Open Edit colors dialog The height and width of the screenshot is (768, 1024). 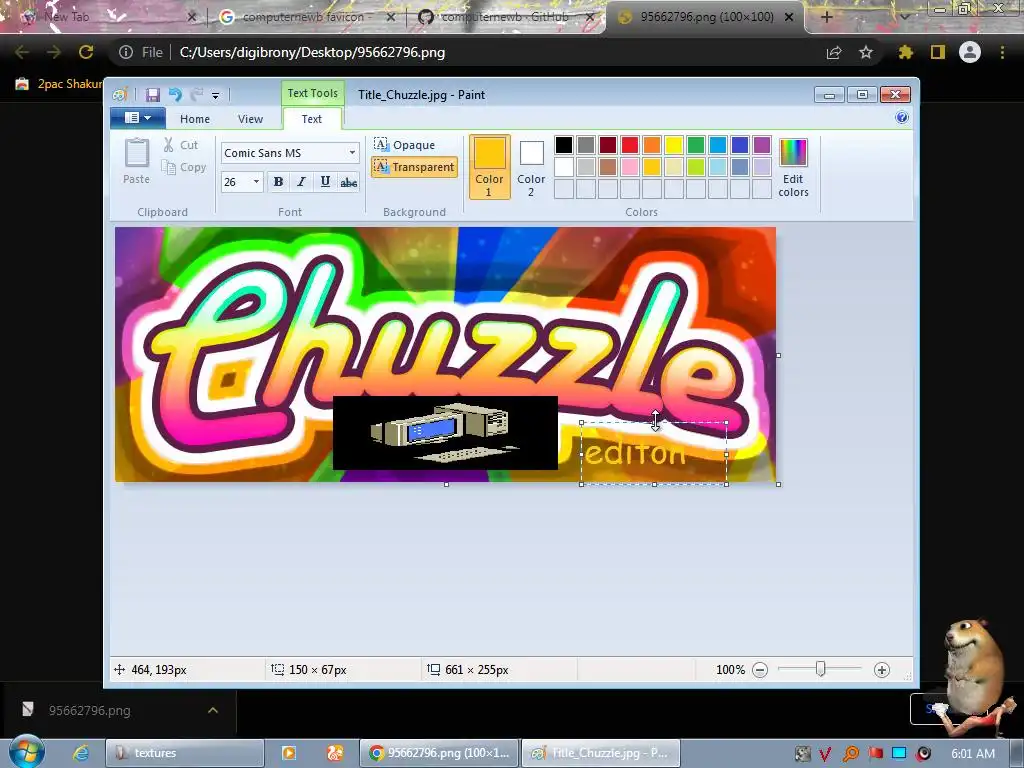[793, 167]
